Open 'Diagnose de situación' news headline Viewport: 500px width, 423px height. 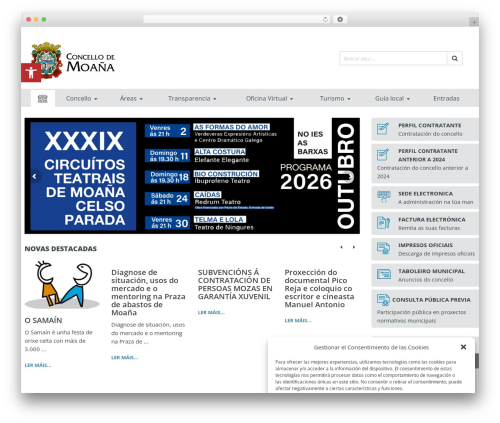pos(148,292)
